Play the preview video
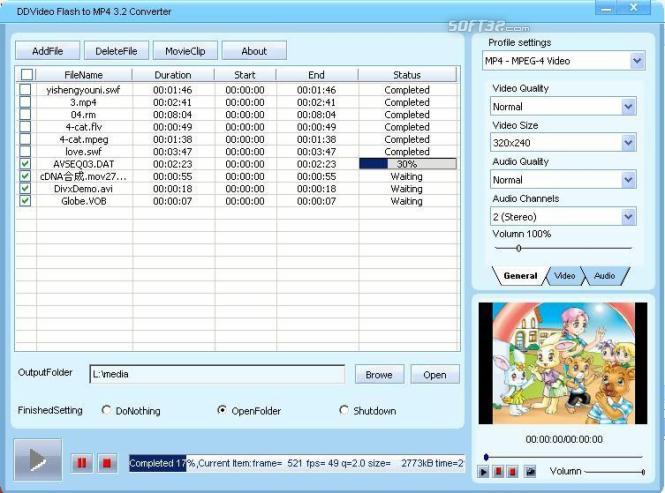Image resolution: width=665 pixels, height=493 pixels. (483, 471)
